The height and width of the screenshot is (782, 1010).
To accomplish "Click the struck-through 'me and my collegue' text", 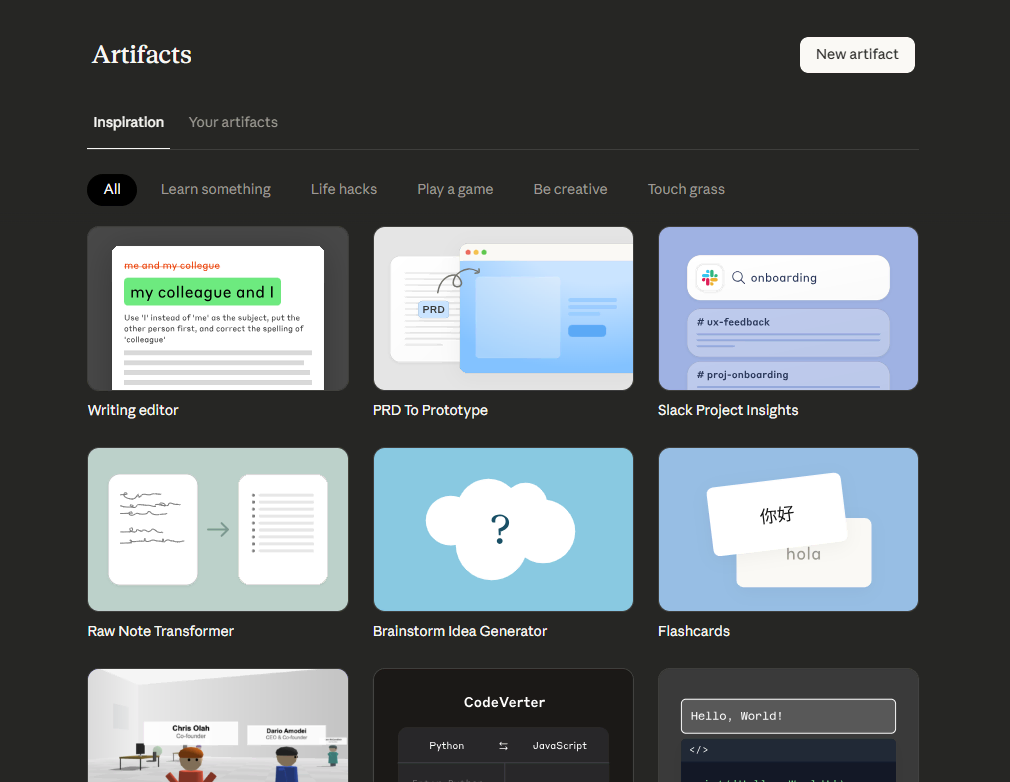I will point(172,265).
